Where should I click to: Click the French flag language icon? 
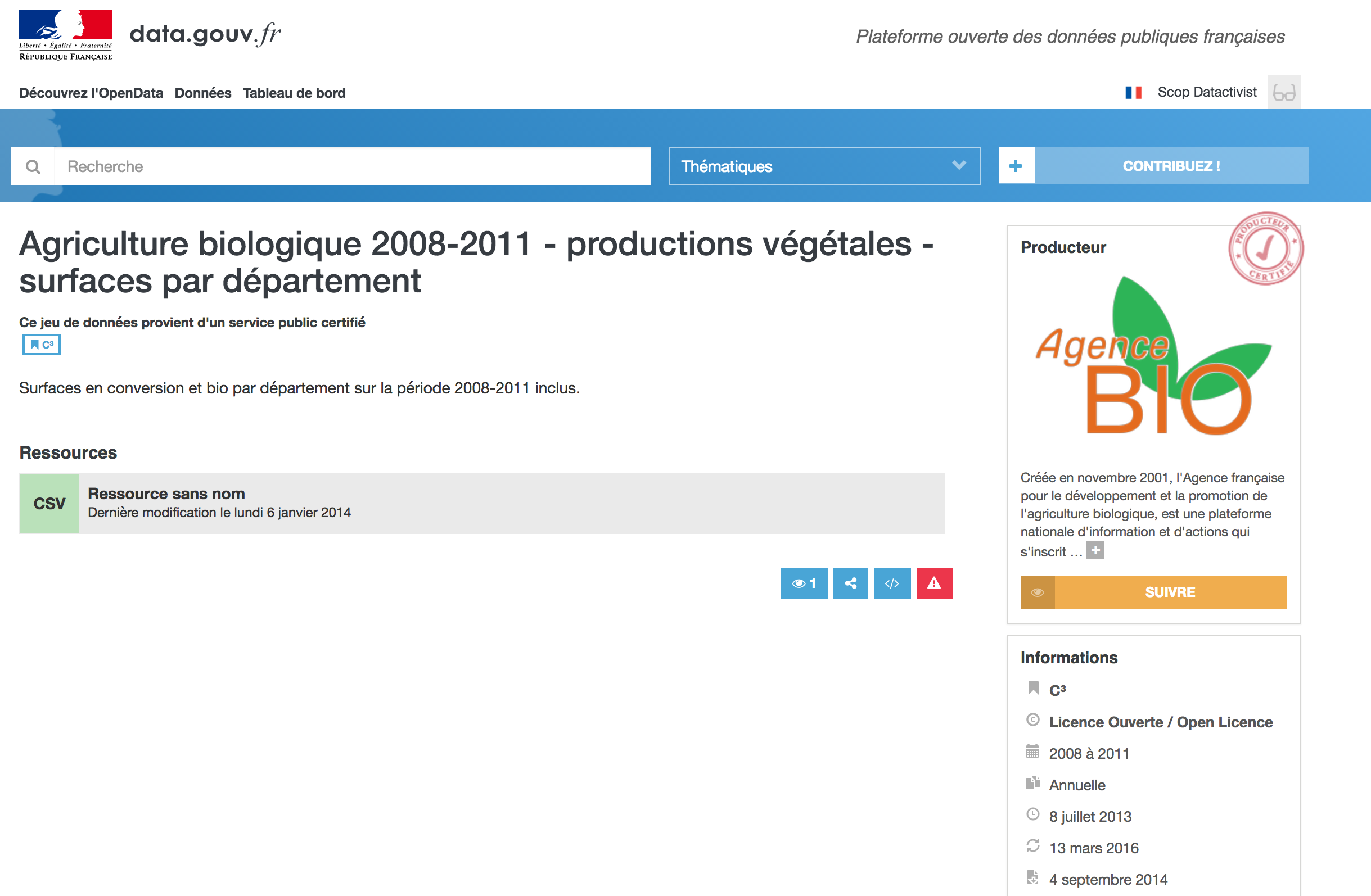[1133, 93]
